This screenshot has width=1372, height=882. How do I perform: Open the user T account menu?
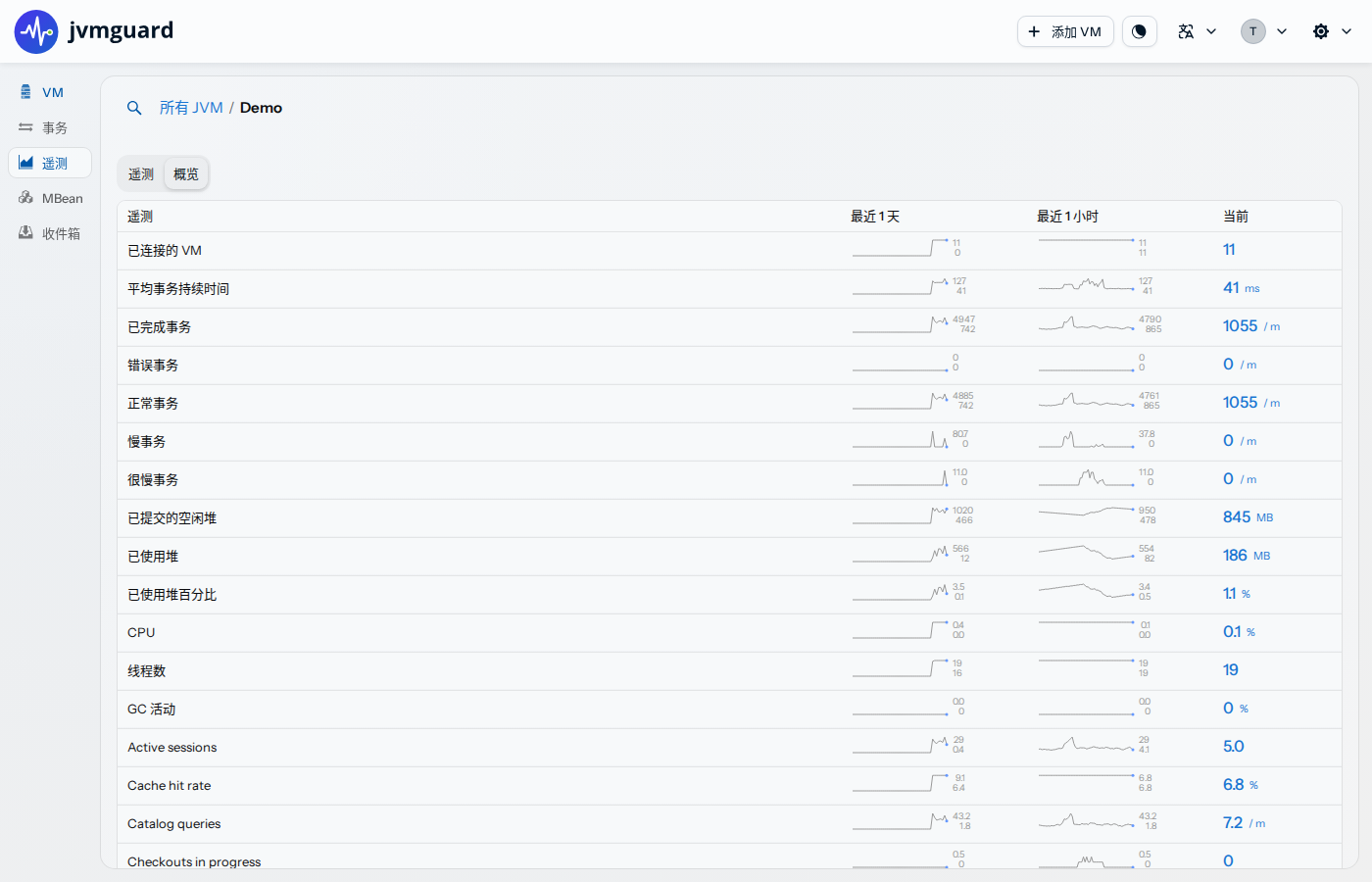tap(1264, 31)
